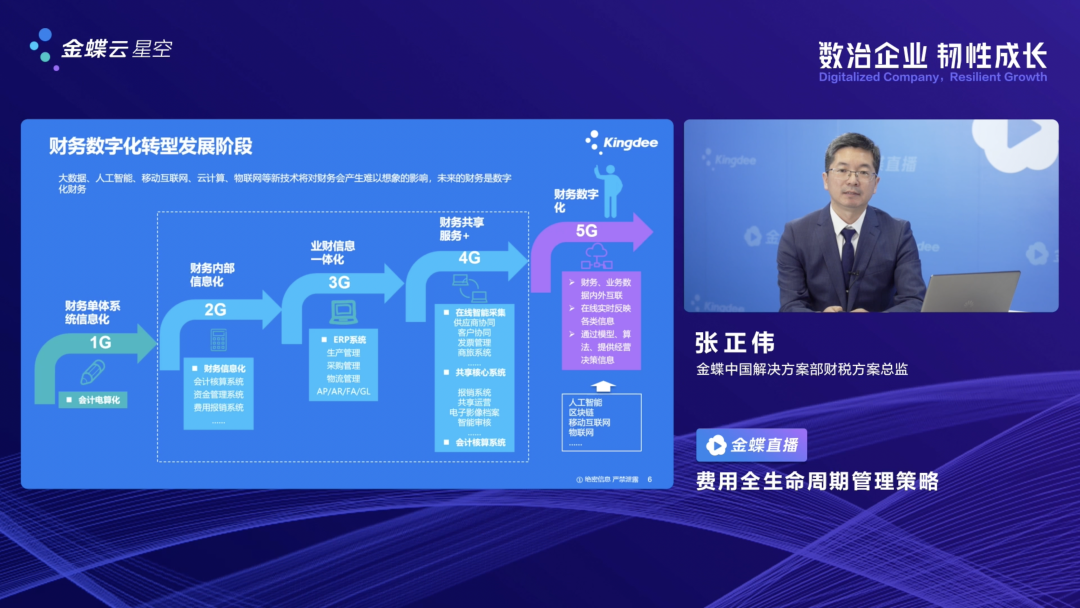Click the calculator icon under 2G arrow
Screen dimensions: 1080x608
218,340
